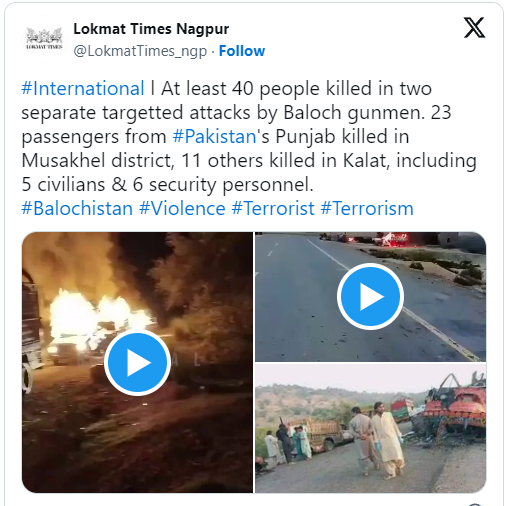The height and width of the screenshot is (506, 515).
Task: Open the #Terrorist hashtag
Action: point(273,209)
